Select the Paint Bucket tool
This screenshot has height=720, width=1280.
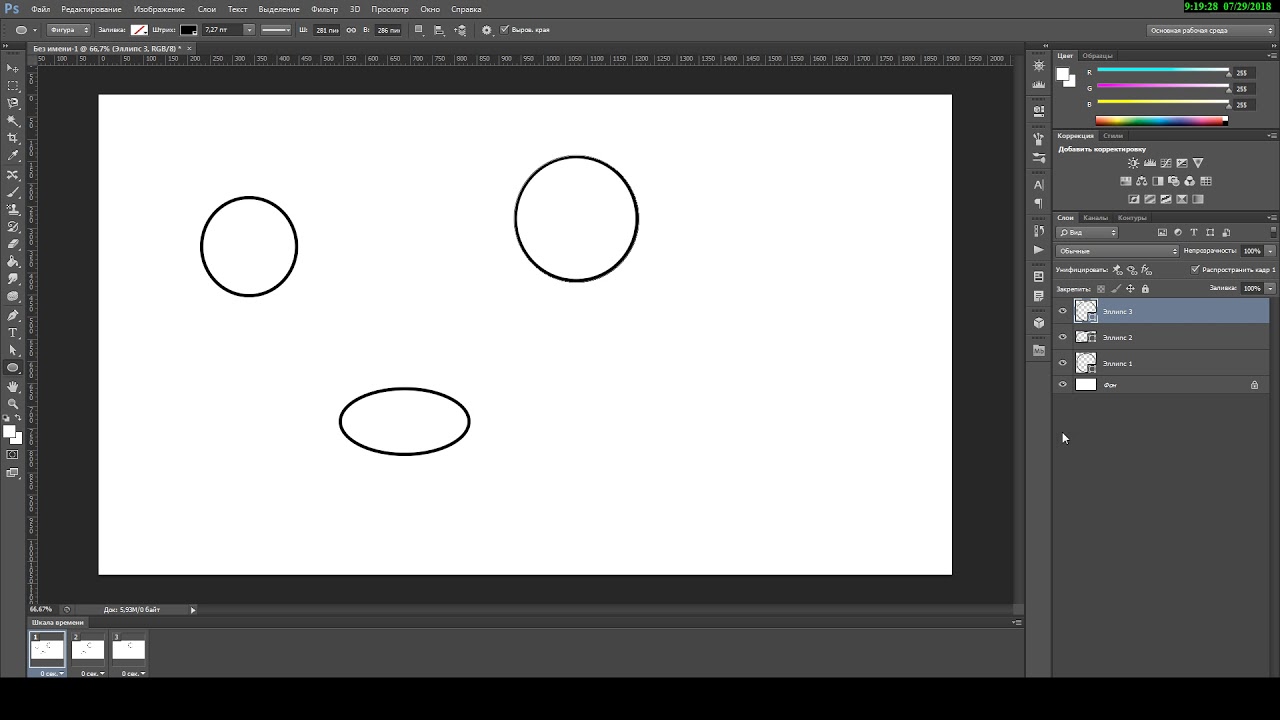coord(13,262)
